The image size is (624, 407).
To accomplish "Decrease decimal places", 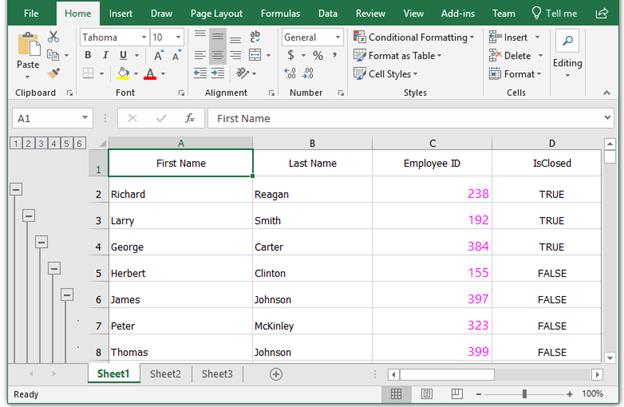I will tap(308, 73).
